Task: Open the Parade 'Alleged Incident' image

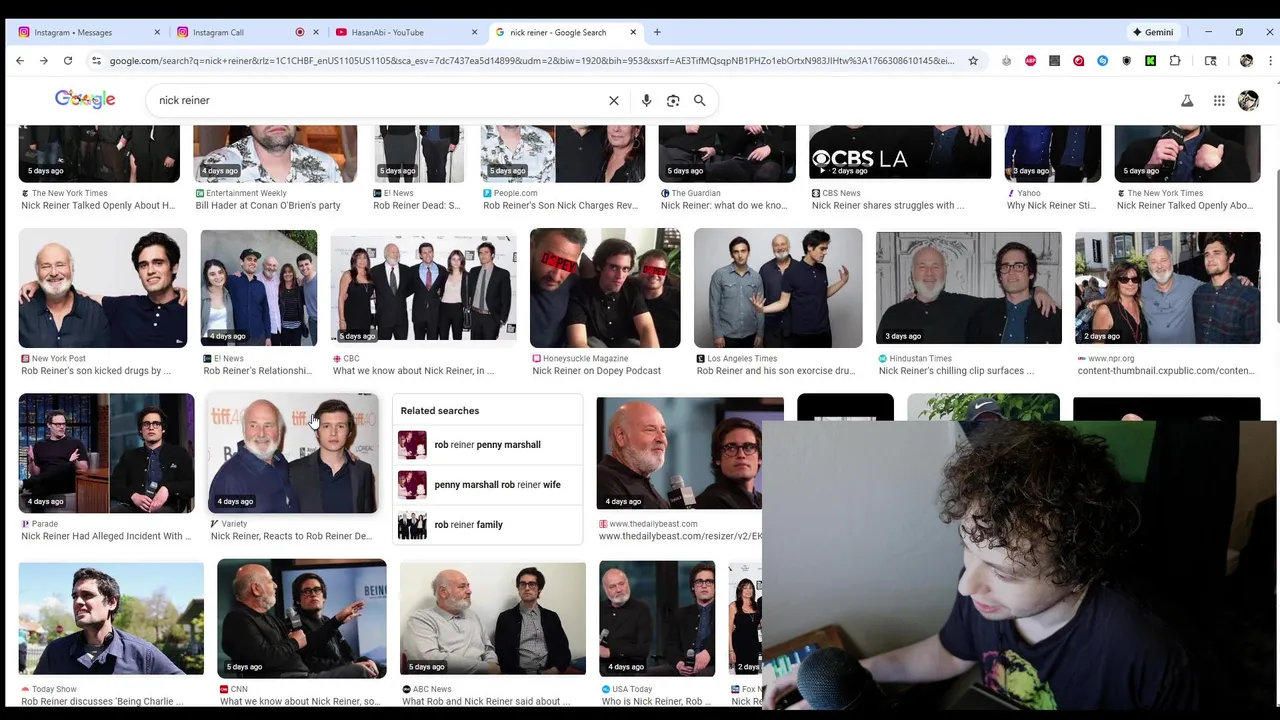Action: 106,453
